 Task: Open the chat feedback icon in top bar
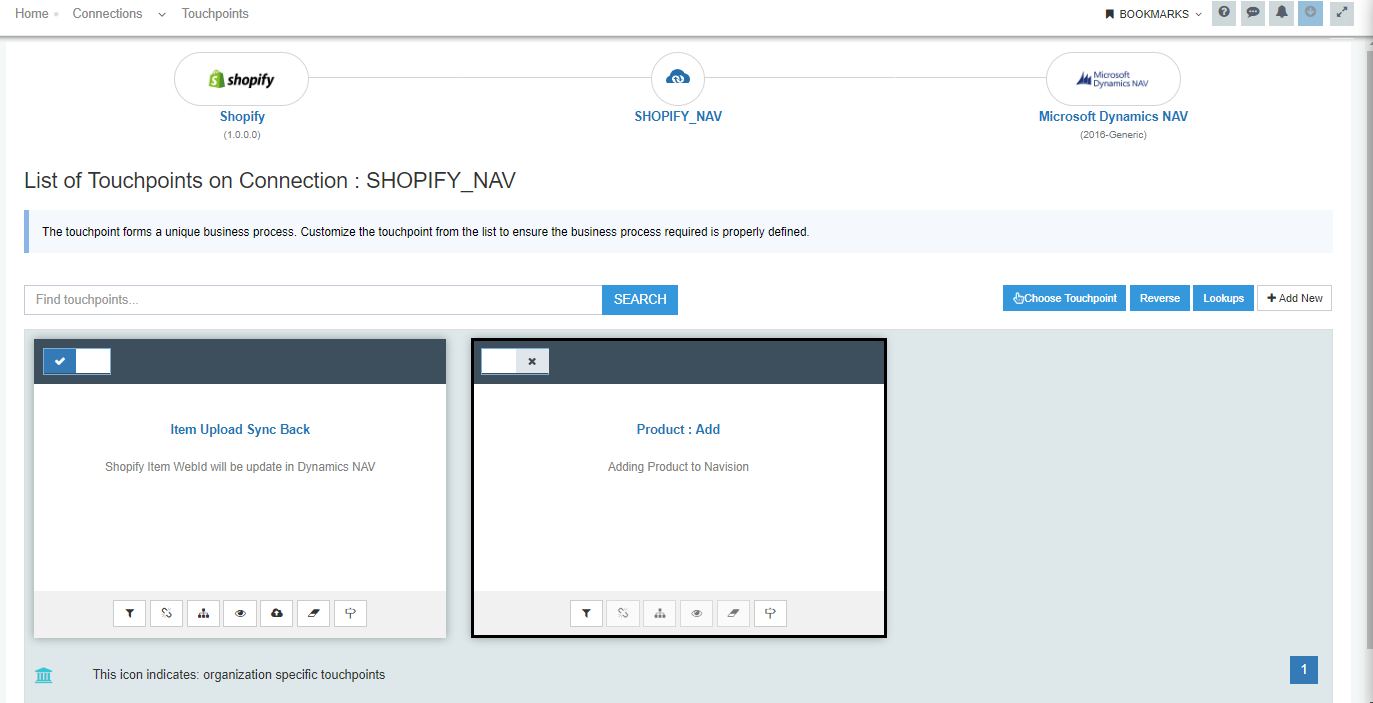(x=1252, y=13)
